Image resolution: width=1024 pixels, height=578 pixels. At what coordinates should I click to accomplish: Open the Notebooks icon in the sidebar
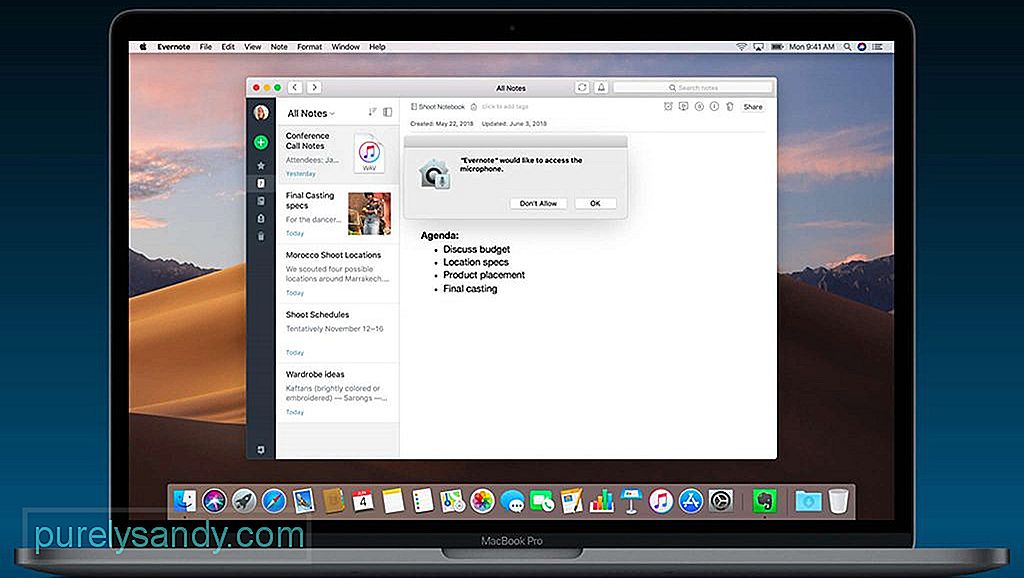[x=261, y=201]
